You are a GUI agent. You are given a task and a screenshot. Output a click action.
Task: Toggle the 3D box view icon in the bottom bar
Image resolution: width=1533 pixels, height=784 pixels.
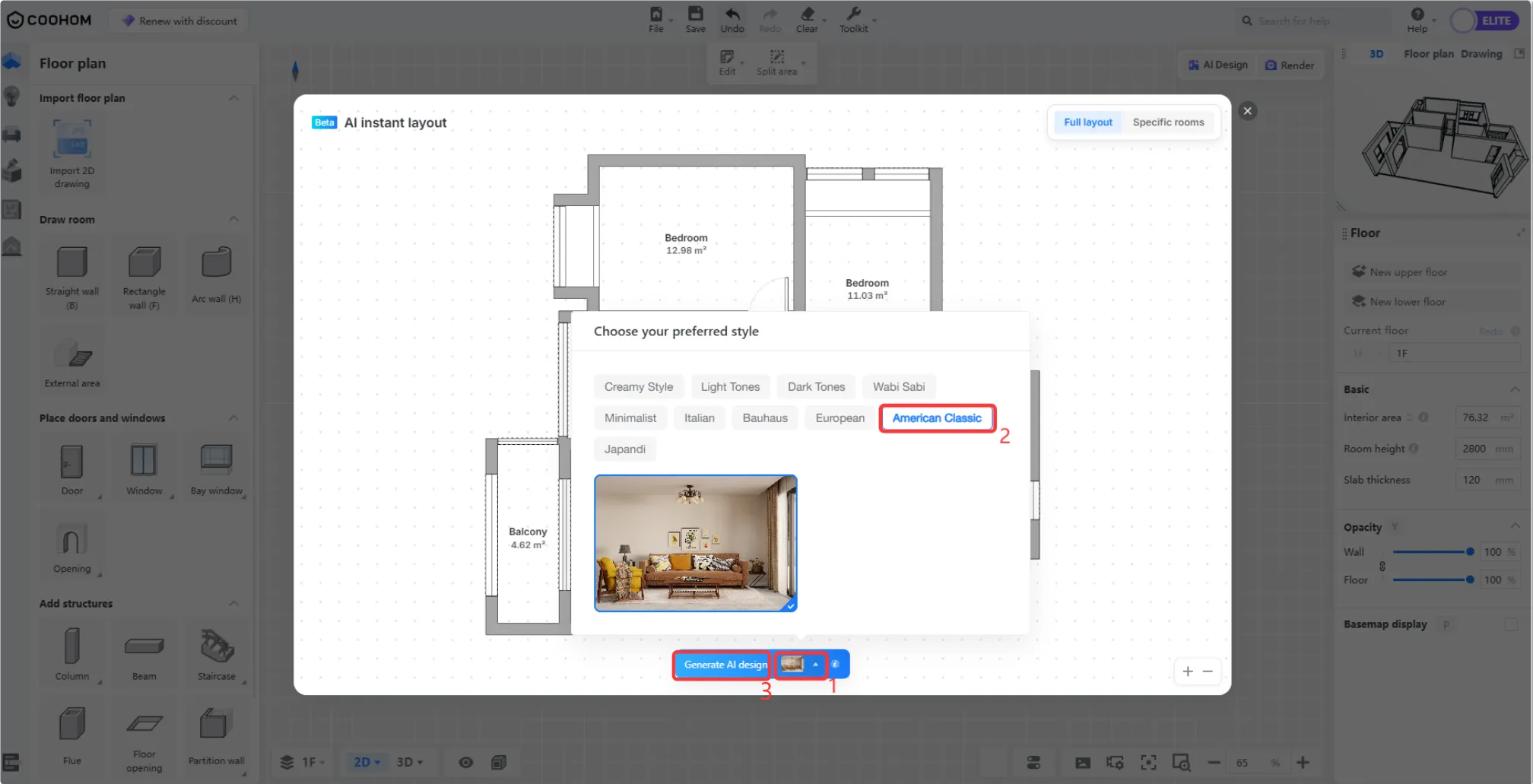coord(499,762)
